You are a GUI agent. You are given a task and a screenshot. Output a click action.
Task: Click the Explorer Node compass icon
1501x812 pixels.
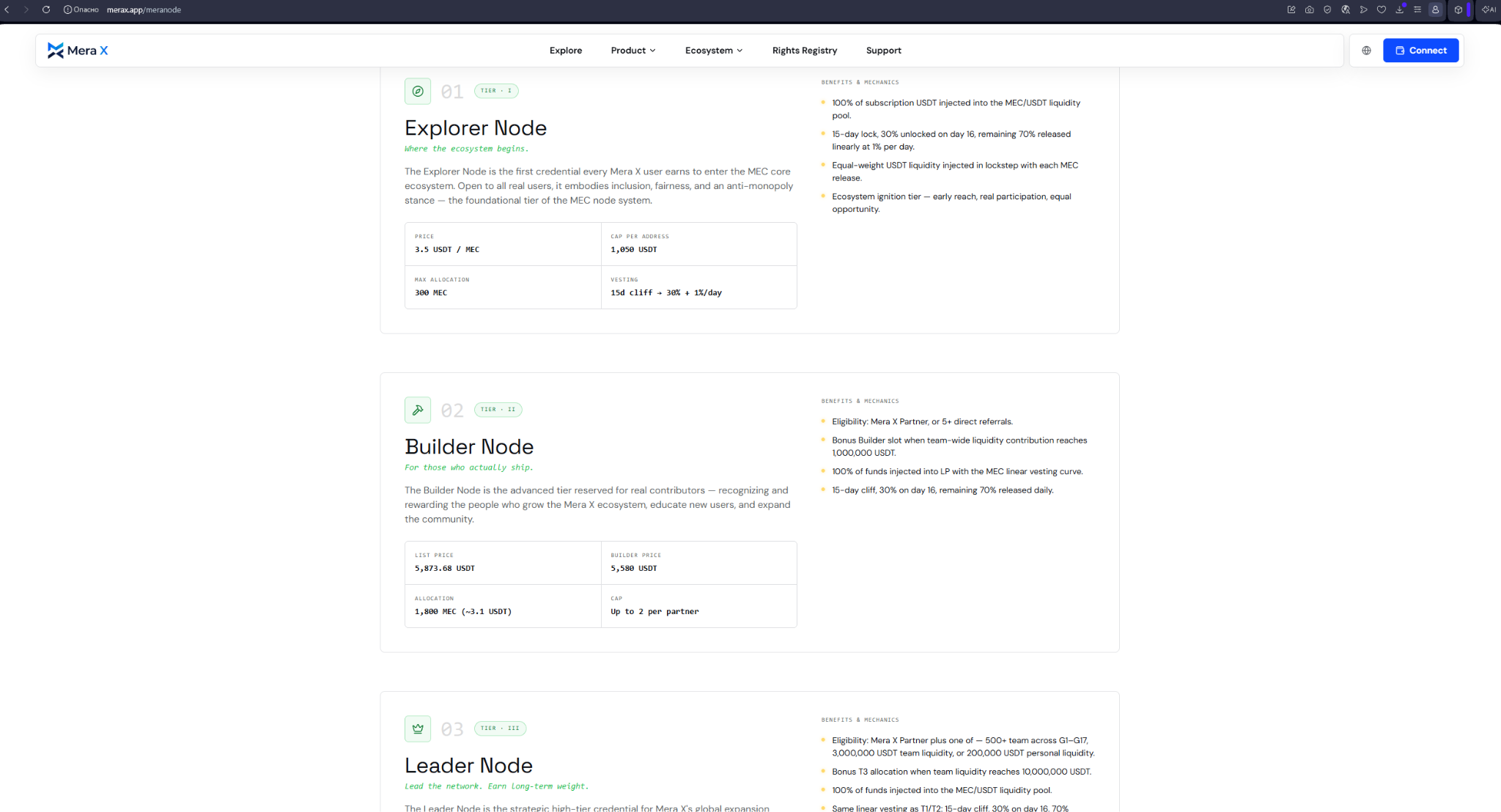pos(418,92)
